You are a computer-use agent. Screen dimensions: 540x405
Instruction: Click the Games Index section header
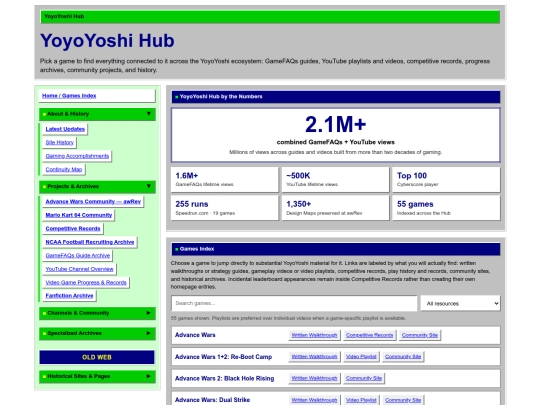point(336,249)
